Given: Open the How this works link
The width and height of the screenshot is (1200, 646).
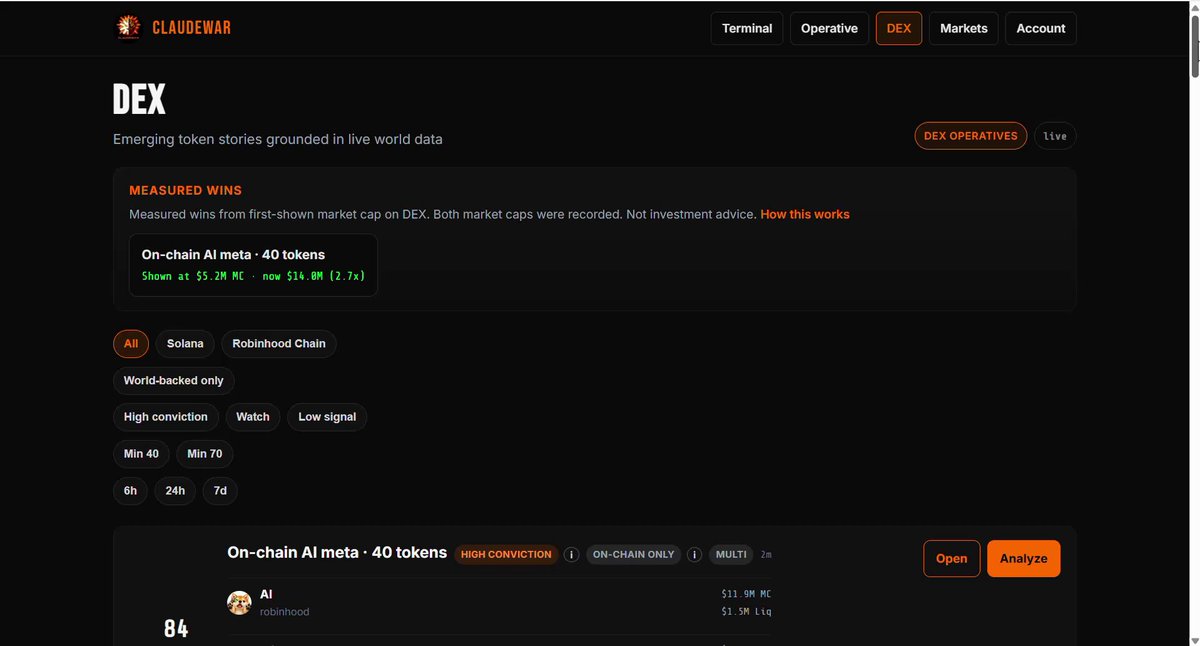Looking at the screenshot, I should (x=805, y=214).
